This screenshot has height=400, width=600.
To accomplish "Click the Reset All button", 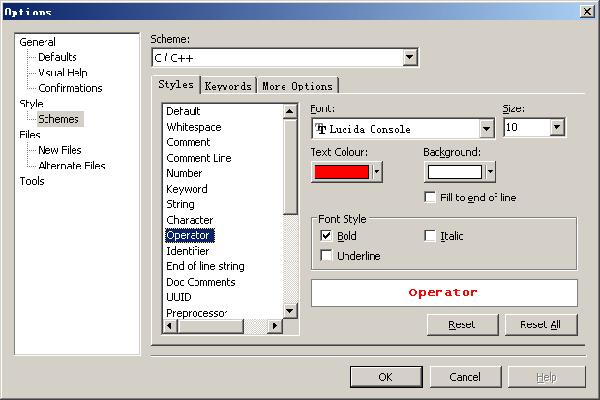I will [x=541, y=325].
